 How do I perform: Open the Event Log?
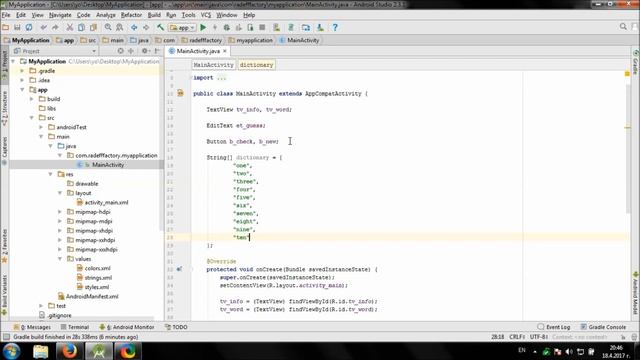[554, 327]
